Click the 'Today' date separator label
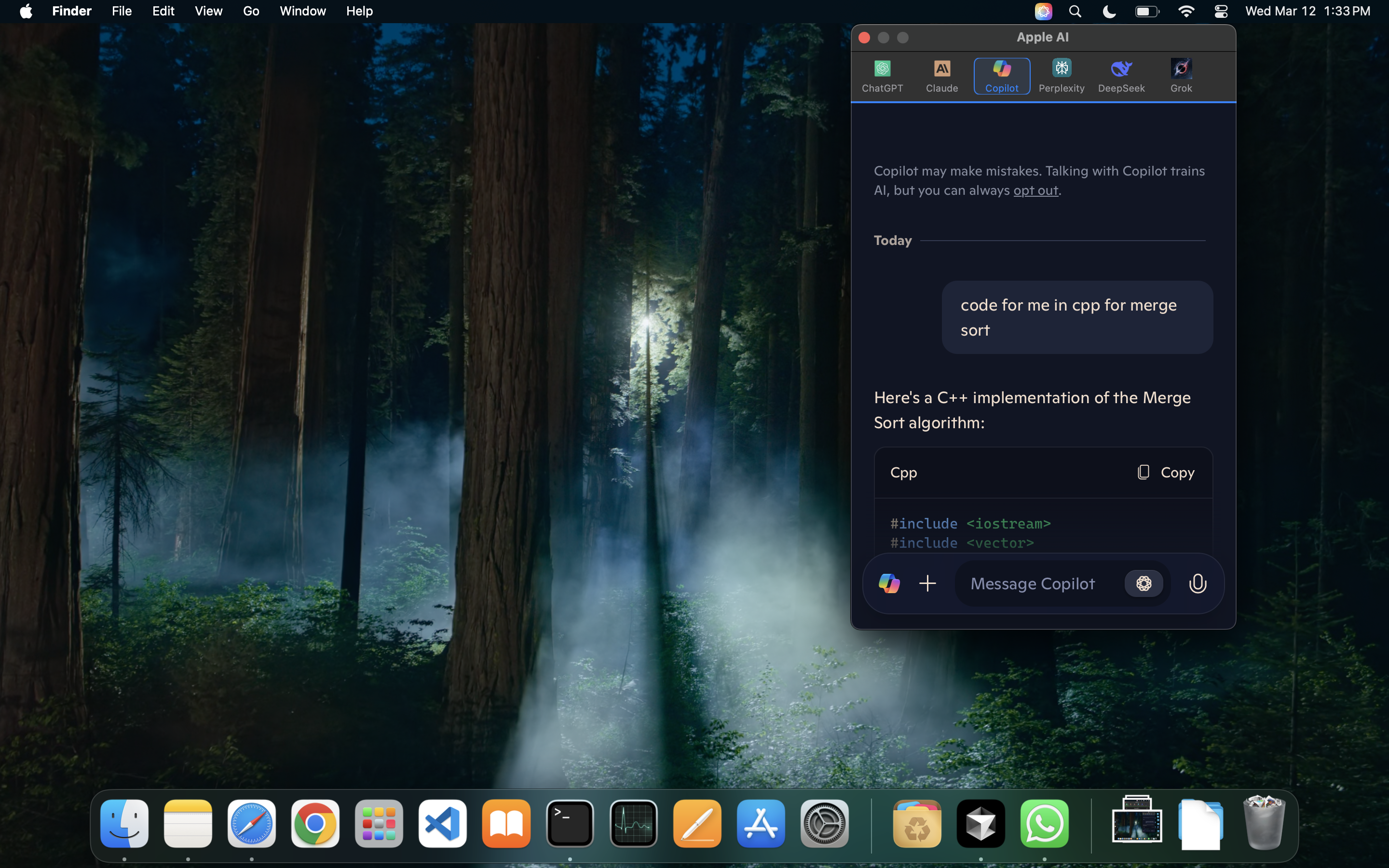This screenshot has width=1389, height=868. pyautogui.click(x=893, y=241)
